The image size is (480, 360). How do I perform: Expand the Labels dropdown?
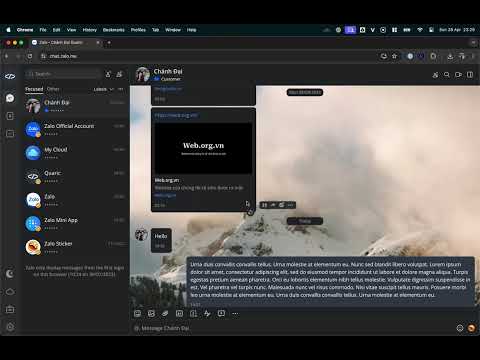point(103,89)
